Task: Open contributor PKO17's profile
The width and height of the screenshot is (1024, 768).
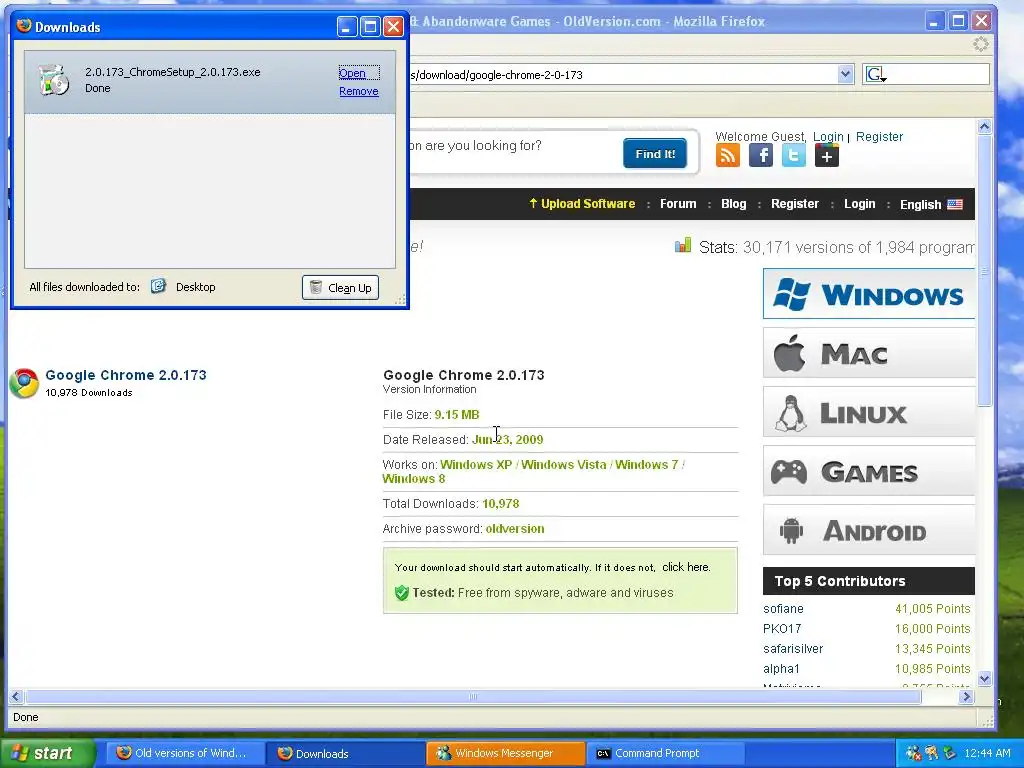Action: [782, 629]
